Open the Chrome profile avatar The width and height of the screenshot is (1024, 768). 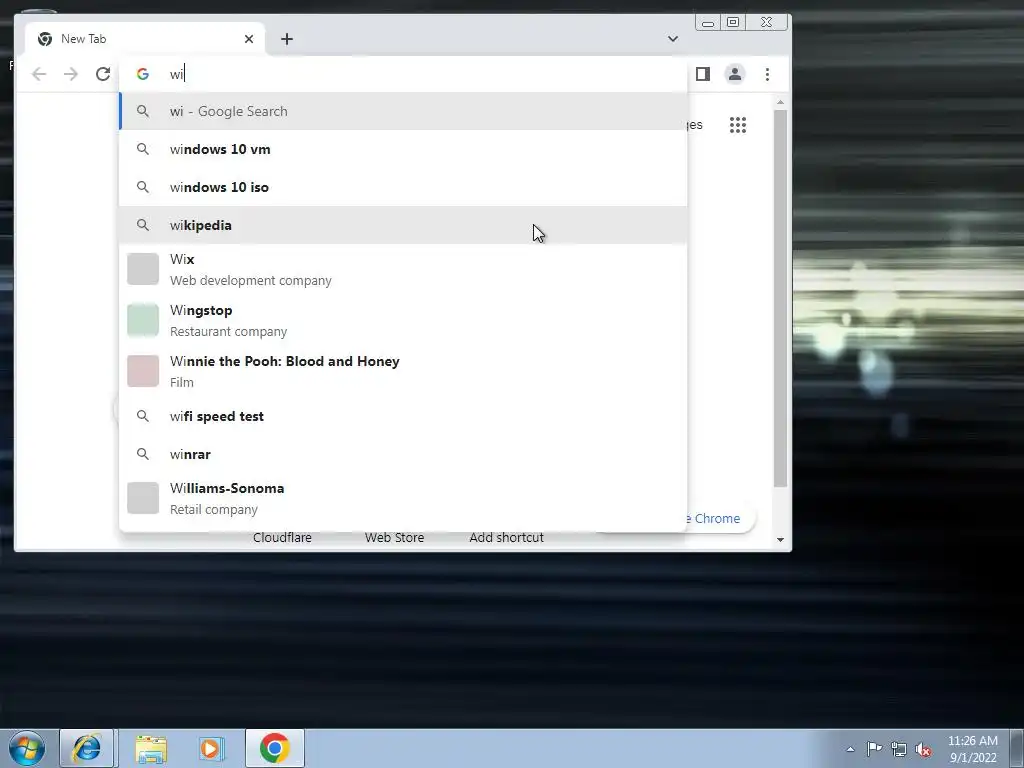coord(735,74)
